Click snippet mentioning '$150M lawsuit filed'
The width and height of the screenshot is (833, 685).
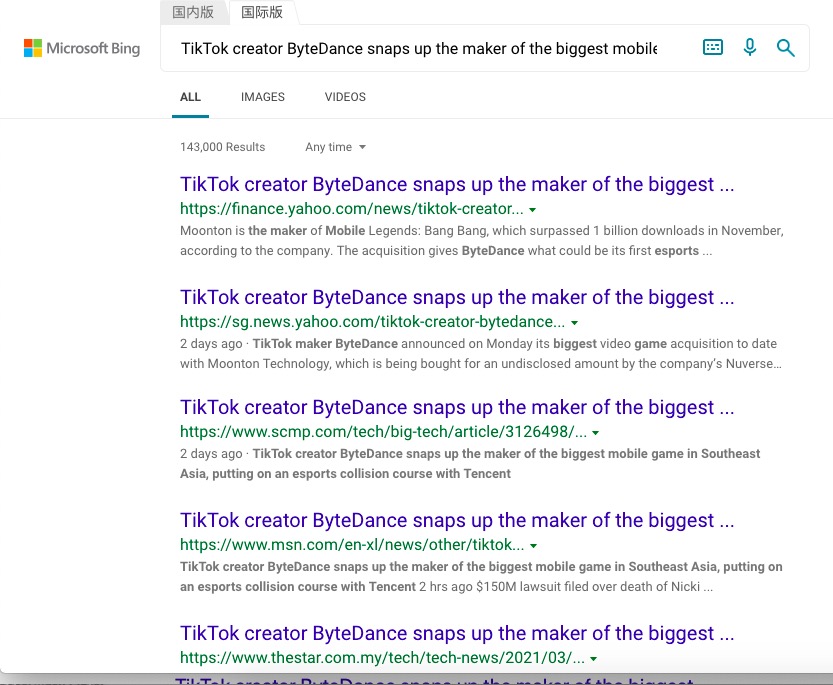[x=481, y=577]
